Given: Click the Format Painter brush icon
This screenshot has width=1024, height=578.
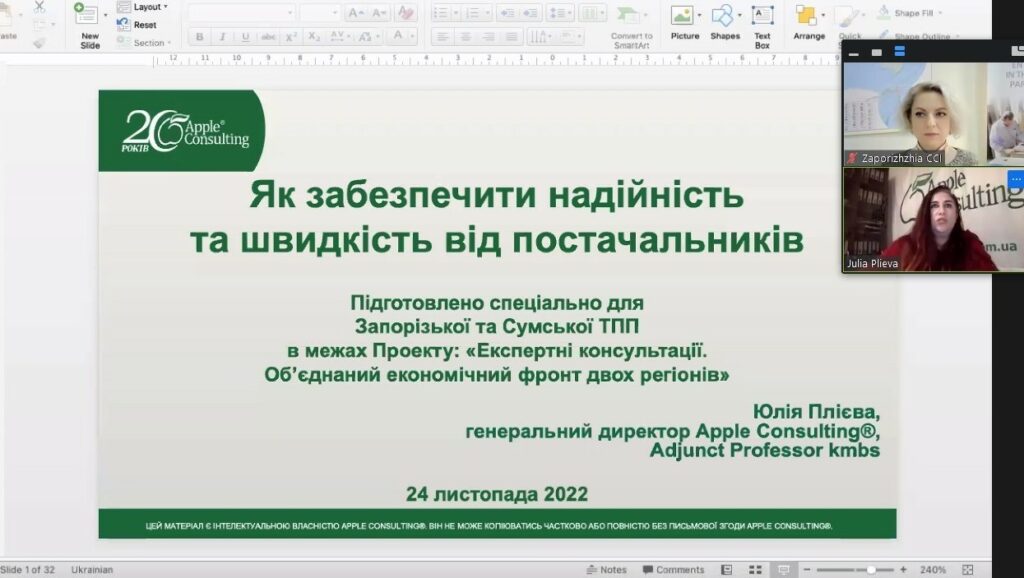Looking at the screenshot, I should [x=40, y=42].
